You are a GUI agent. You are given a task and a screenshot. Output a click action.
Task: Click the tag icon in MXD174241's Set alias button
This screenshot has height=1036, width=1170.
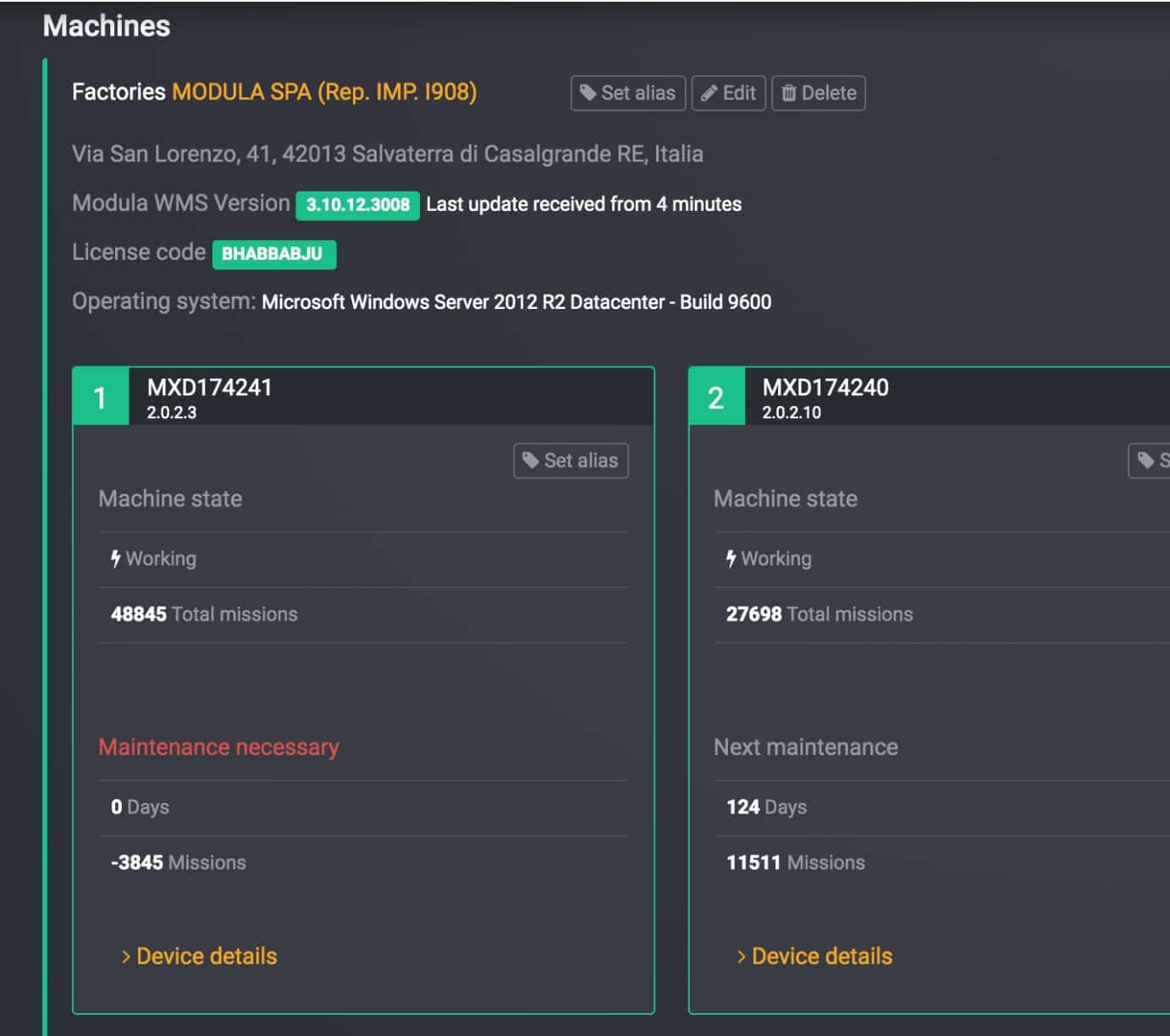531,460
